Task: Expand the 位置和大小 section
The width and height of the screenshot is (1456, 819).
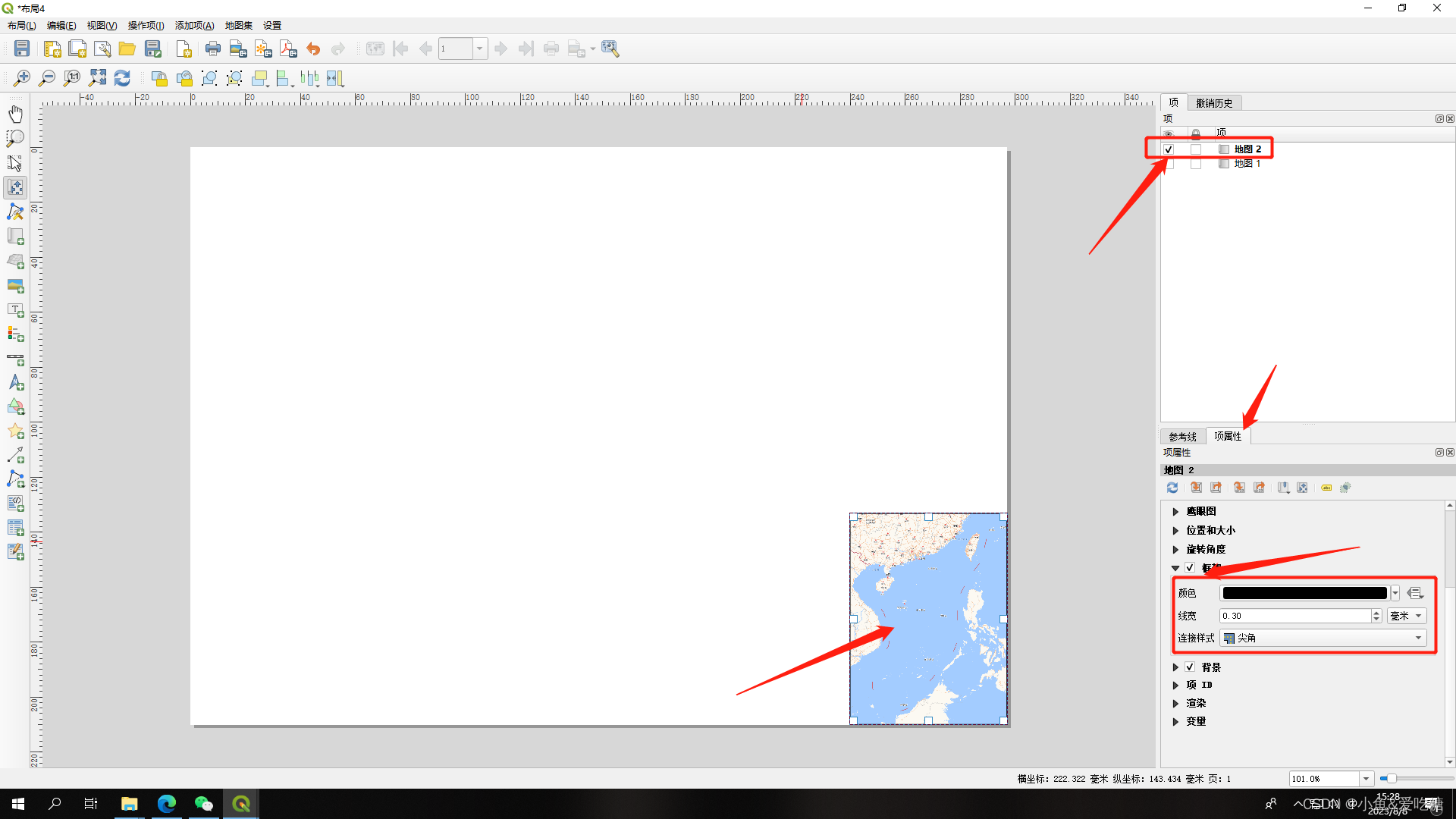Action: [x=1175, y=531]
